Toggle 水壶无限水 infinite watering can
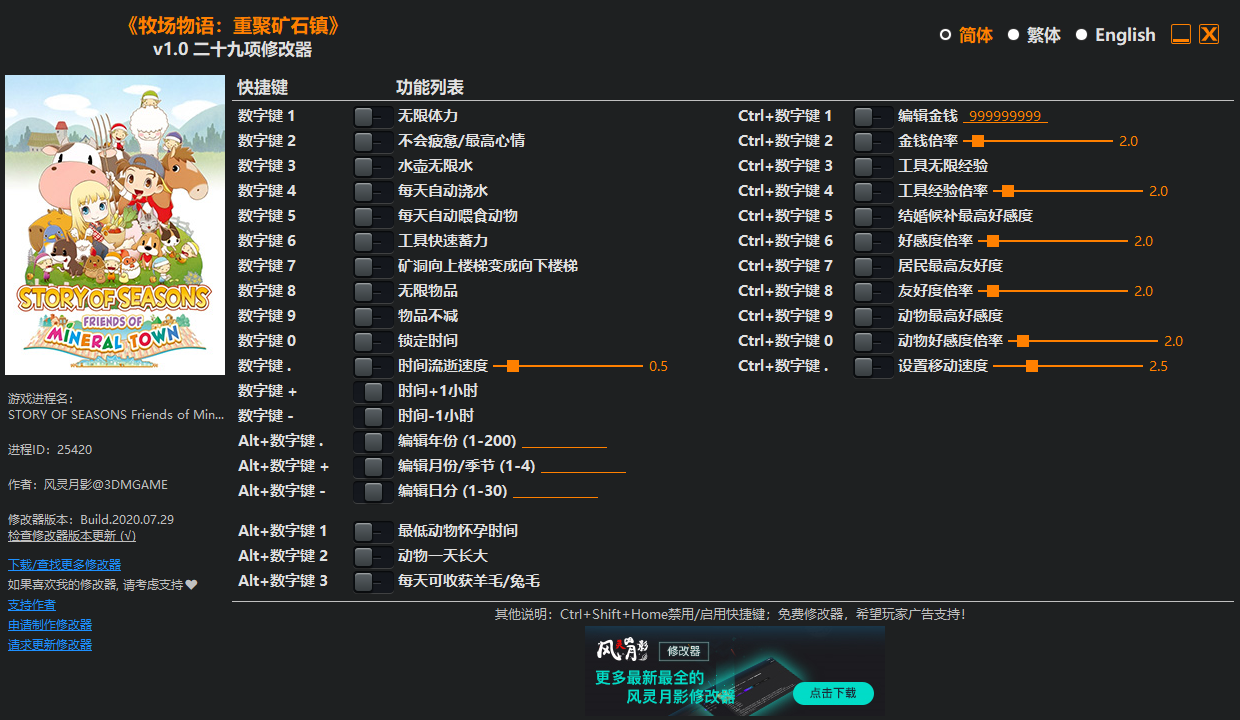The height and width of the screenshot is (720, 1240). (372, 165)
